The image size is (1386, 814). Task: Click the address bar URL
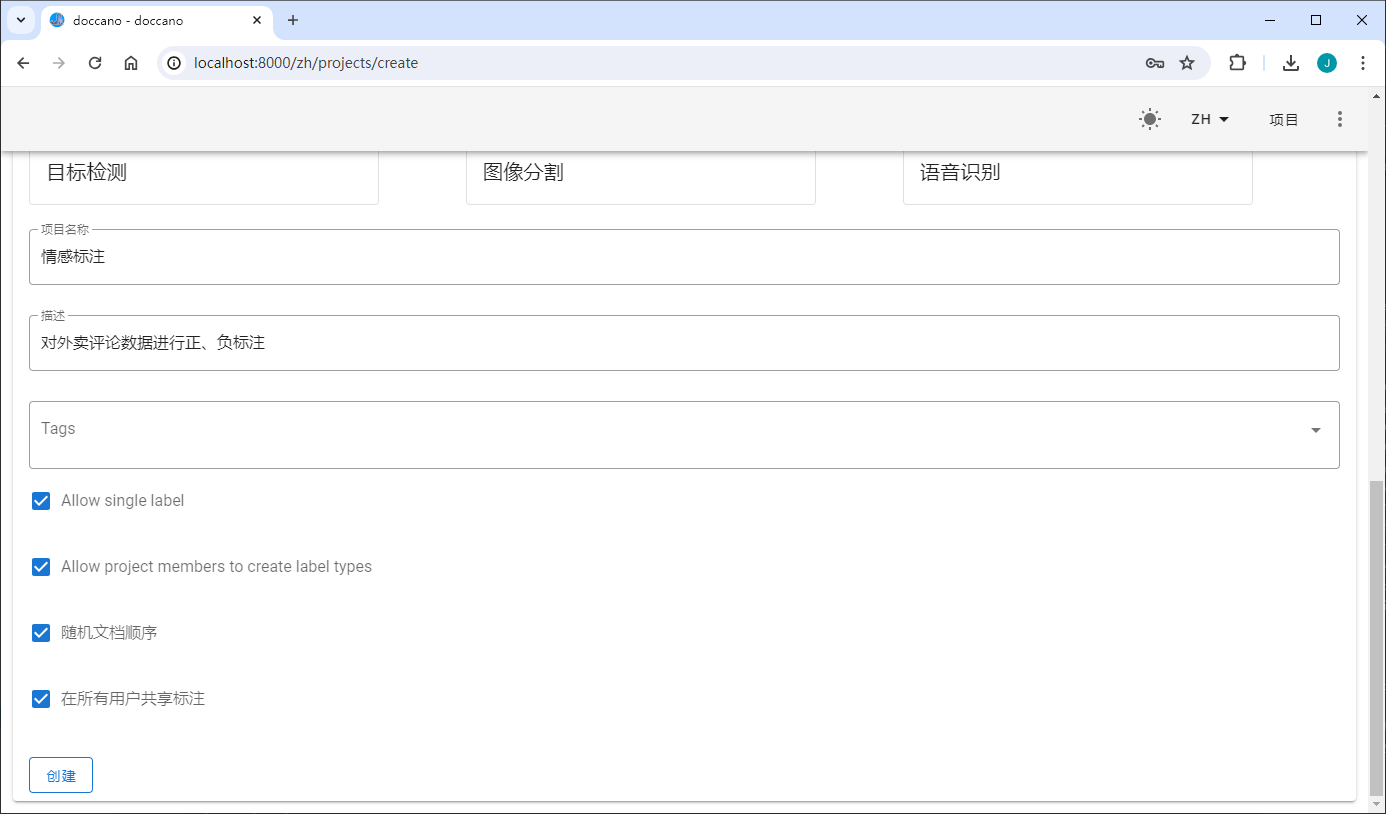(306, 63)
